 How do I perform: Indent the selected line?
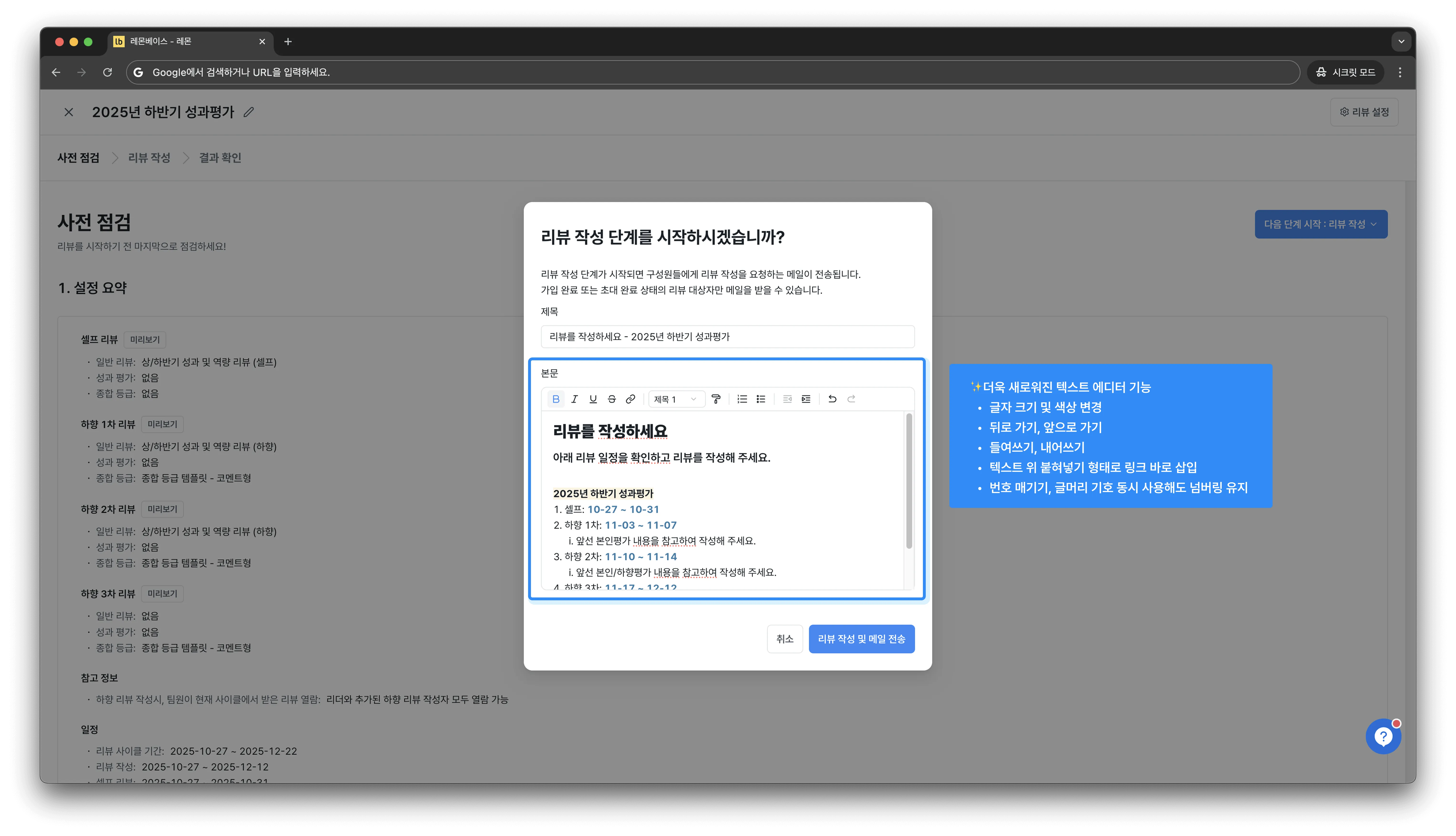coord(806,399)
